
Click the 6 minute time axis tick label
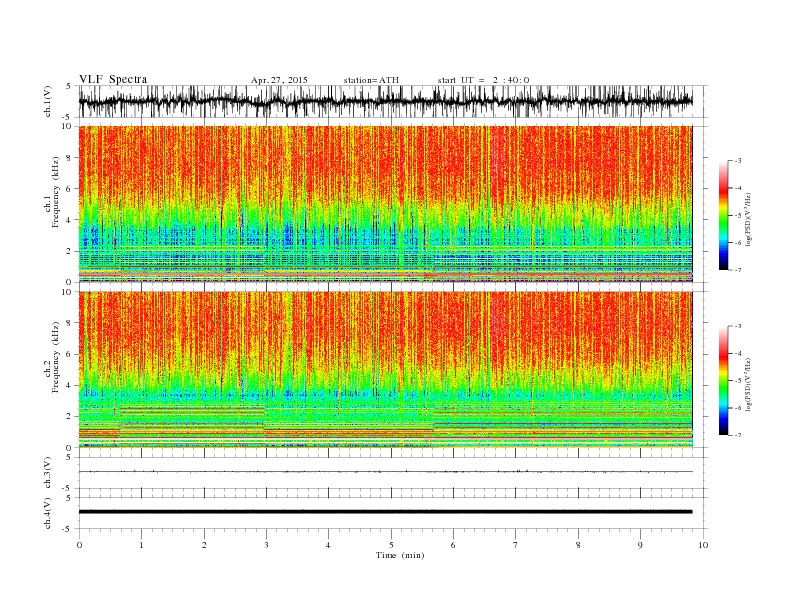[x=453, y=545]
